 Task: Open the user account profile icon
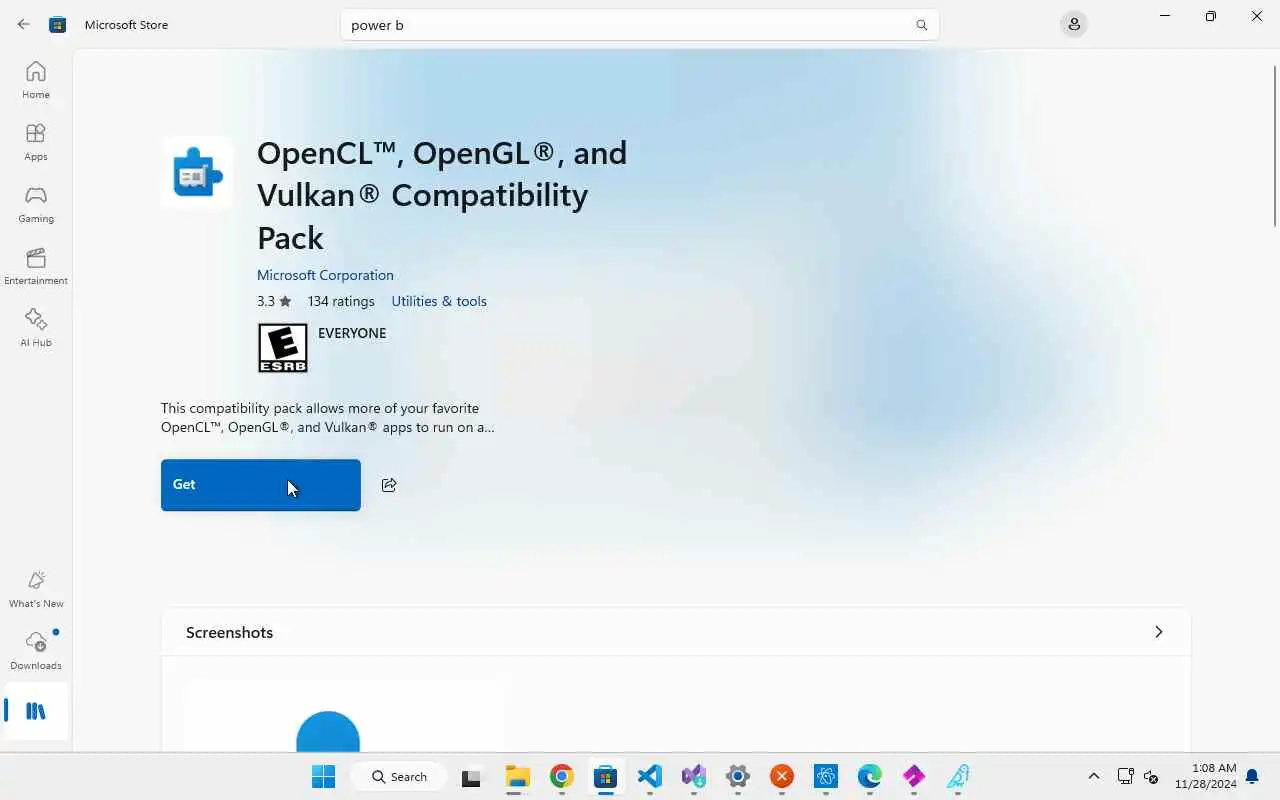coord(1074,24)
